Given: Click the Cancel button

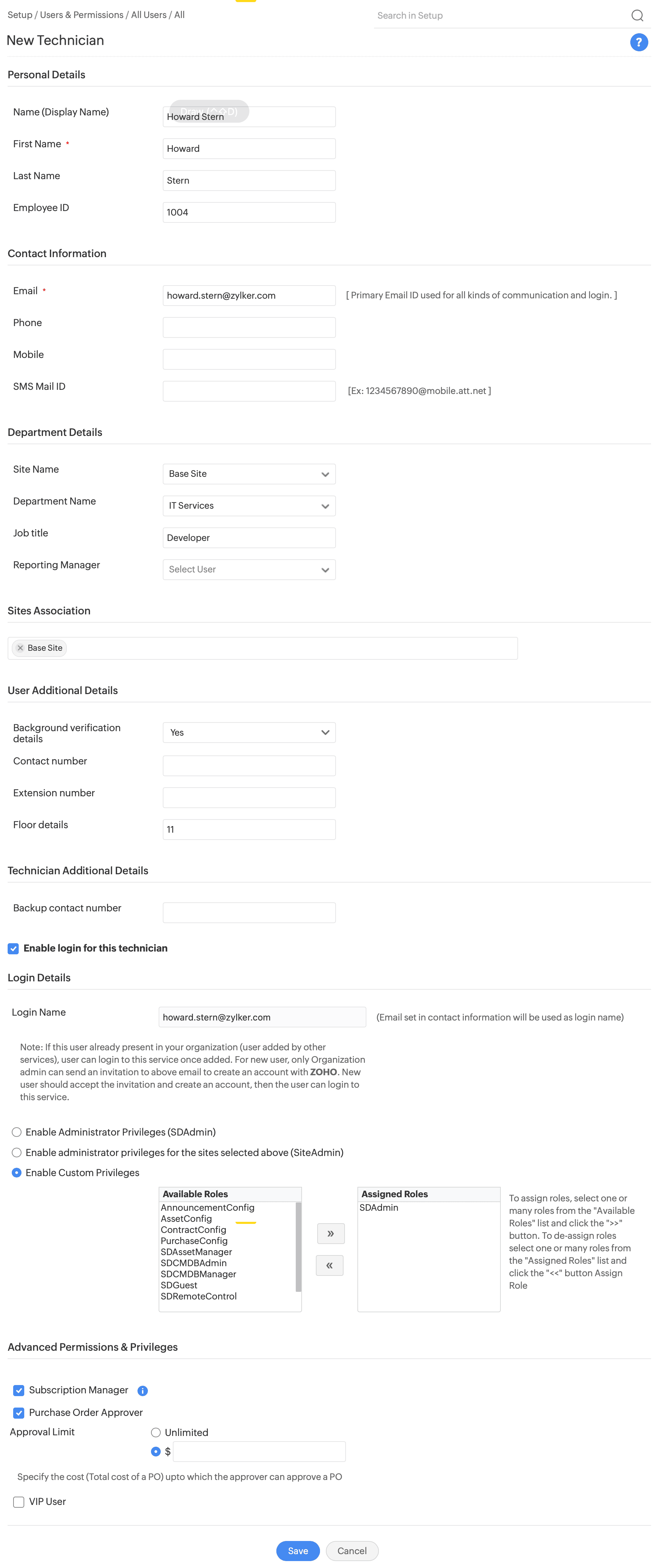Looking at the screenshot, I should click(x=352, y=1550).
